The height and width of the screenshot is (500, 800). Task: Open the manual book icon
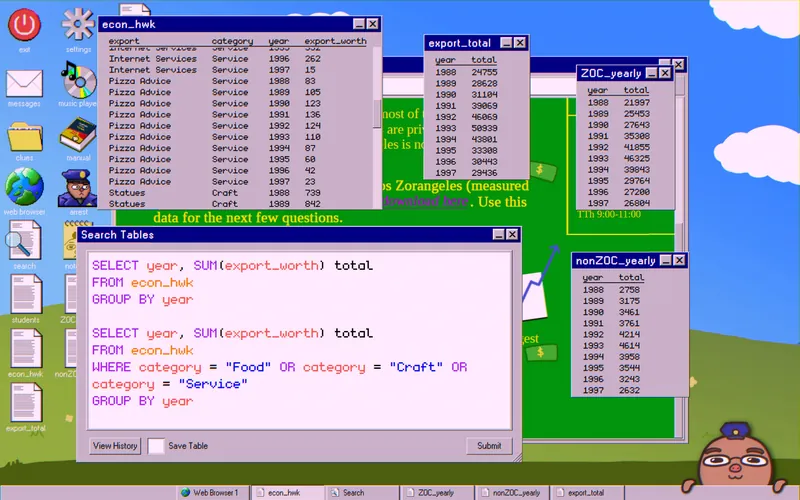point(78,134)
